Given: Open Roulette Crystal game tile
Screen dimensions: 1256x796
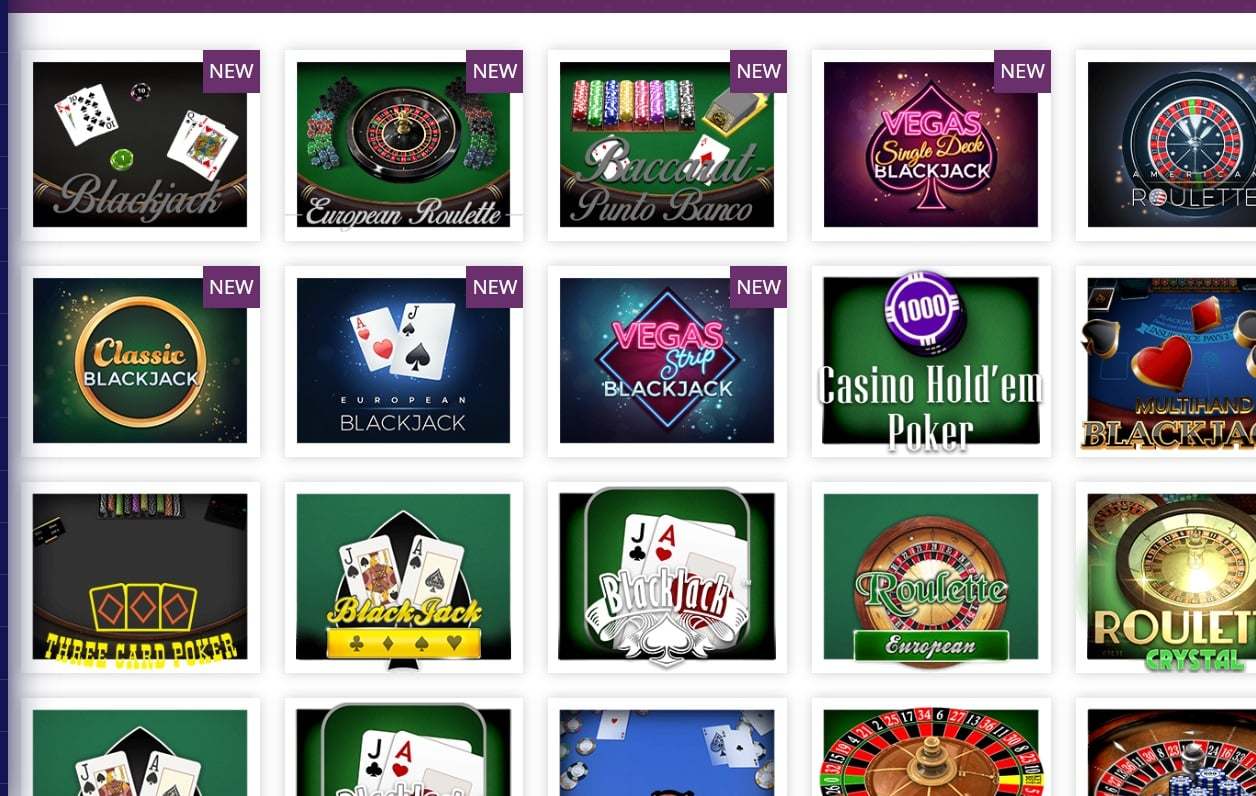Looking at the screenshot, I should click(1171, 577).
